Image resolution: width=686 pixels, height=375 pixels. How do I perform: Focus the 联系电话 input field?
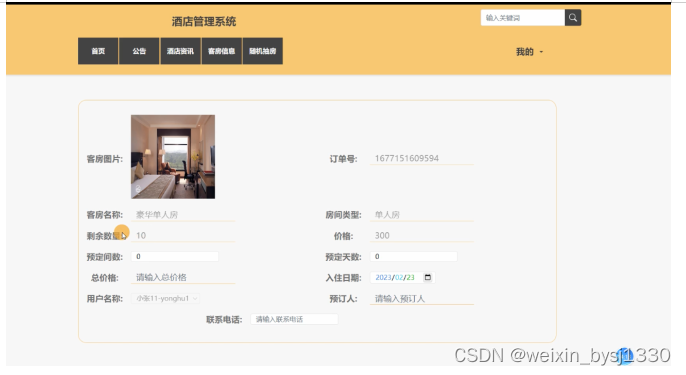click(294, 319)
